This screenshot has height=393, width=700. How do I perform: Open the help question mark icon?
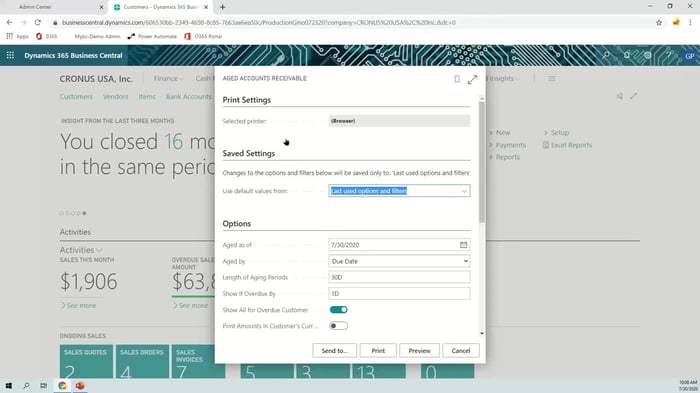click(x=668, y=55)
